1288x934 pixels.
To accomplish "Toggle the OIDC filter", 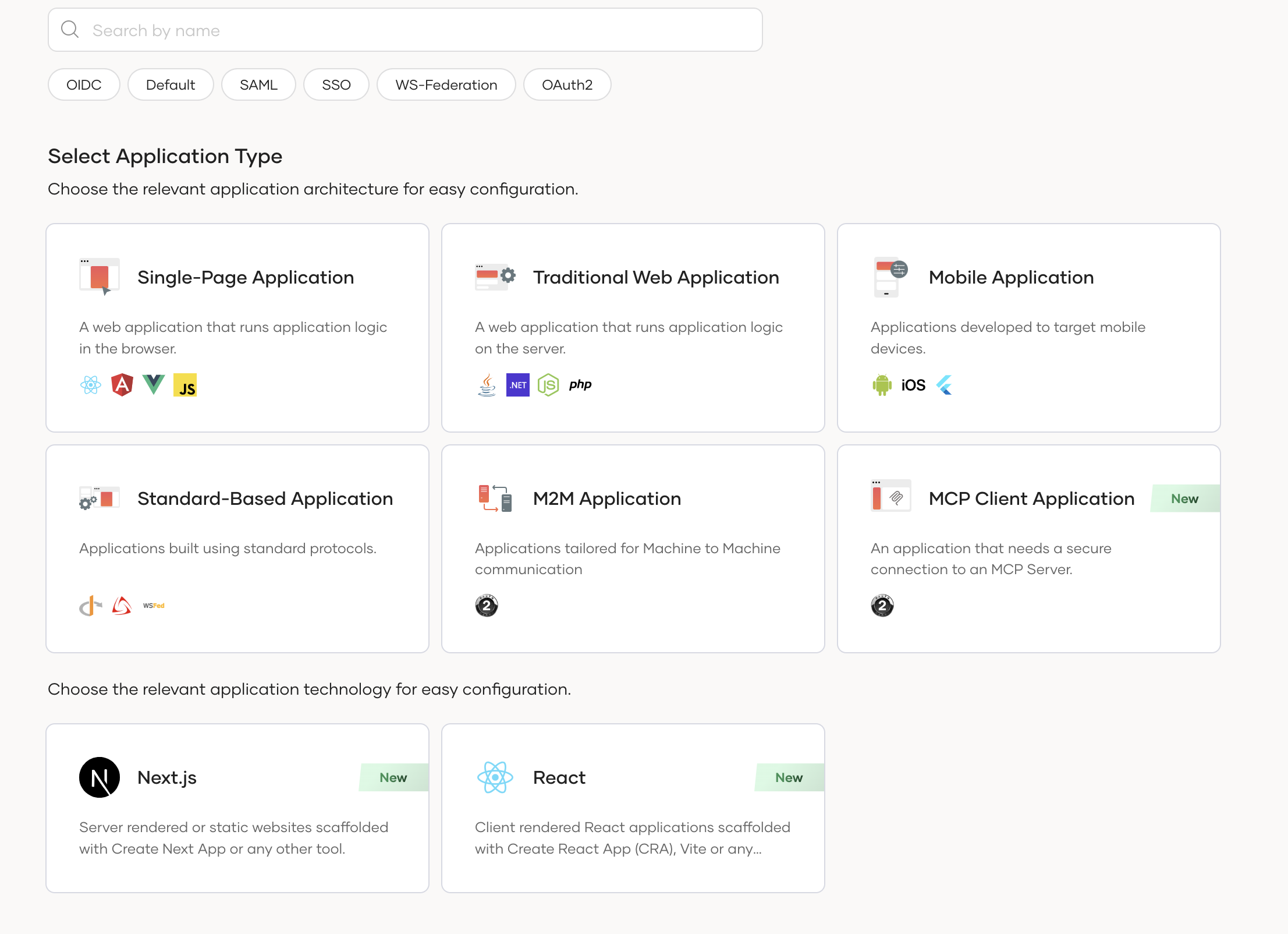I will point(84,84).
